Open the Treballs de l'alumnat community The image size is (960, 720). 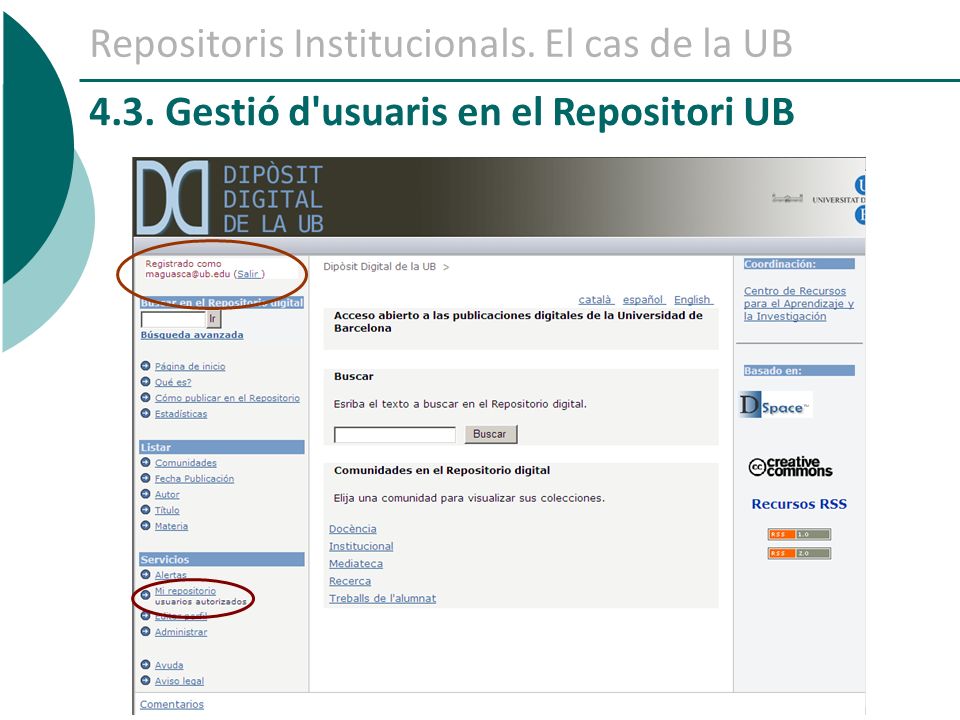pos(383,598)
